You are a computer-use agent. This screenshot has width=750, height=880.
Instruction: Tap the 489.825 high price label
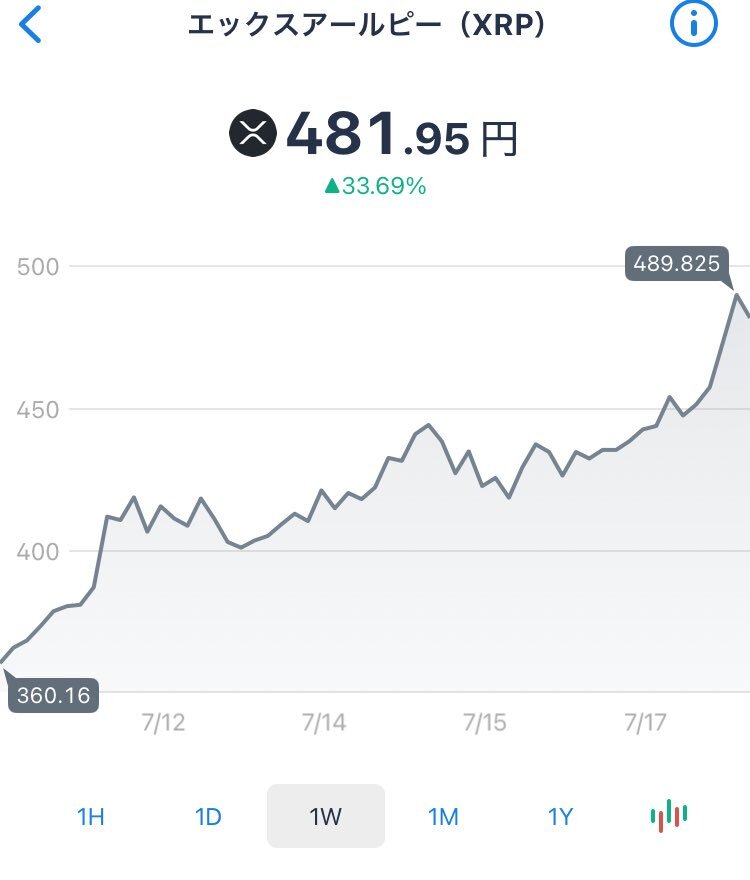[x=676, y=263]
